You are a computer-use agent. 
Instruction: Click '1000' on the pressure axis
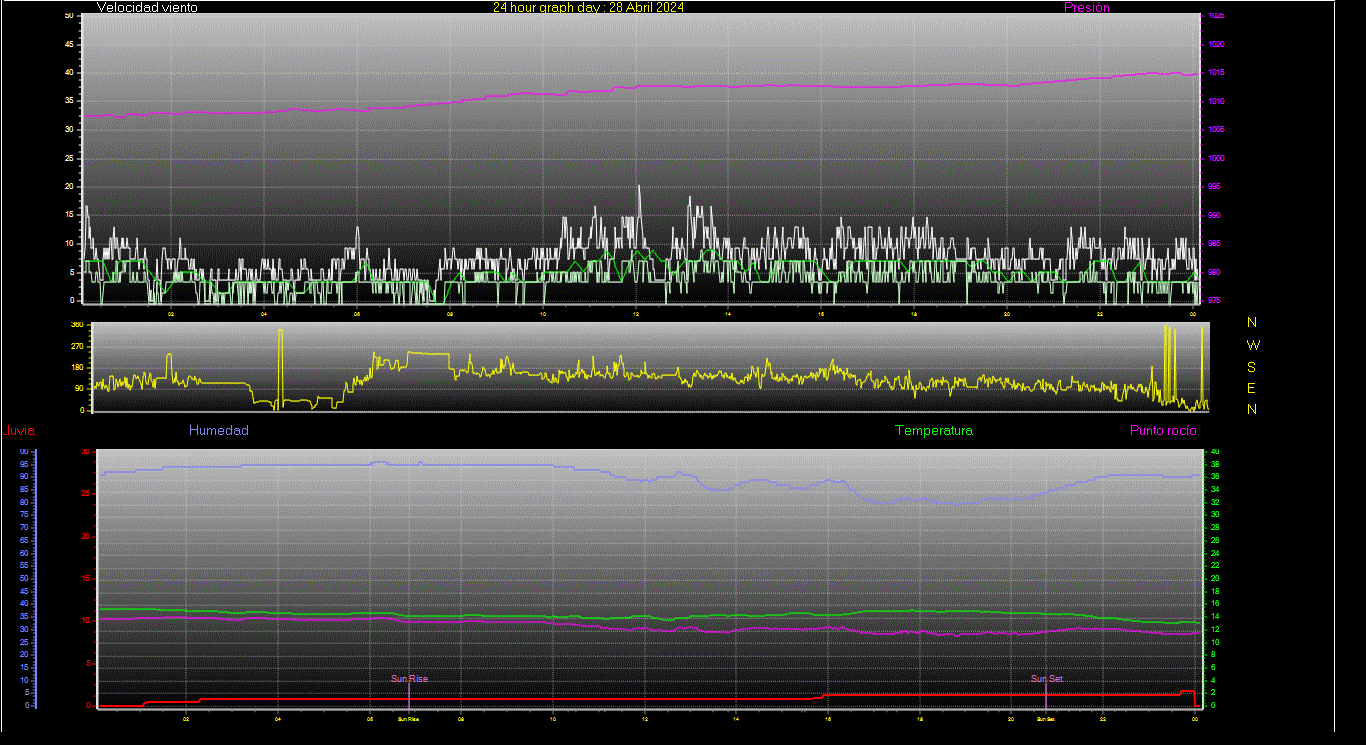tap(1217, 159)
